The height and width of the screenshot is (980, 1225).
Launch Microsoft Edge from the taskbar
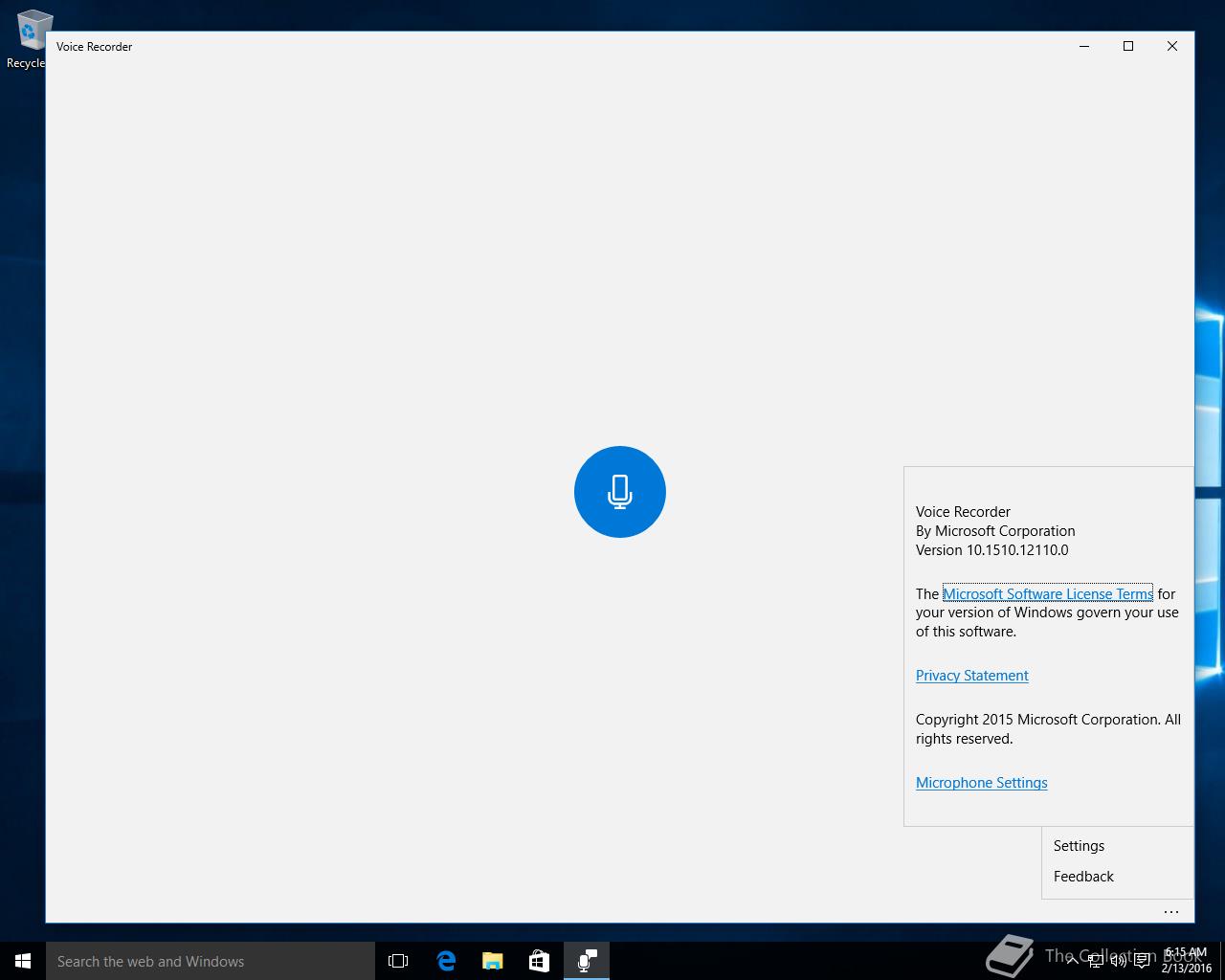point(446,961)
